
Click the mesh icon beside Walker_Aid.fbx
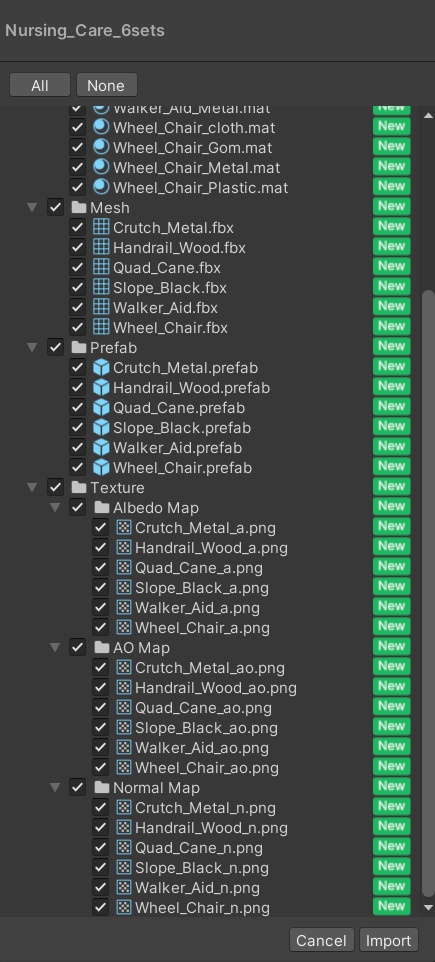coord(101,307)
